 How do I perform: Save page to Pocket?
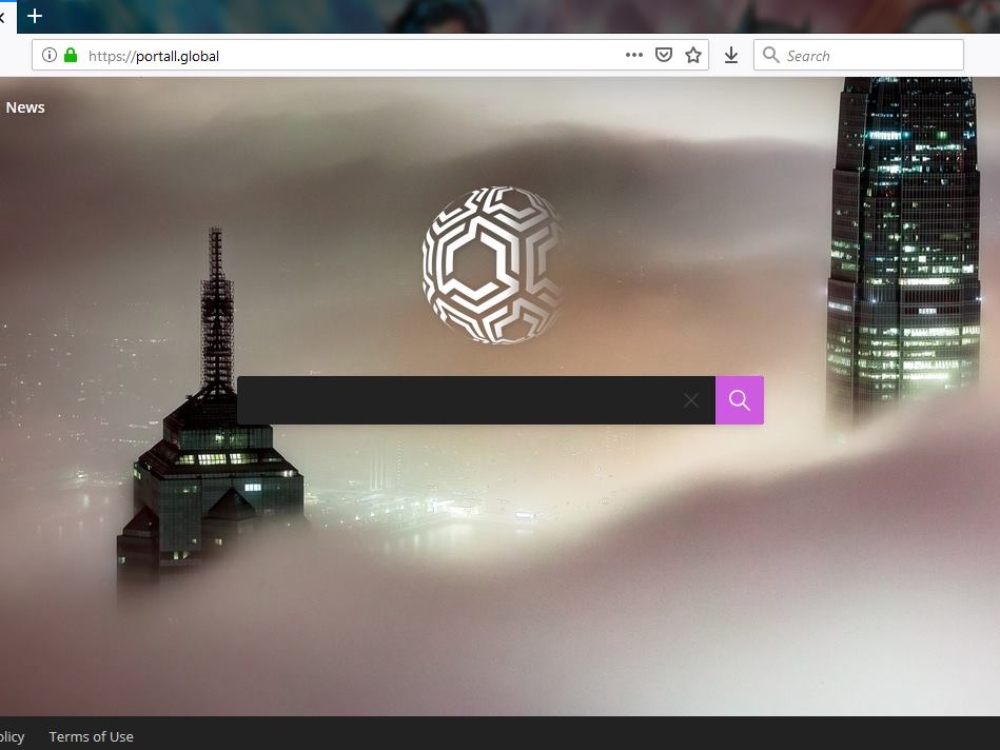(x=663, y=56)
